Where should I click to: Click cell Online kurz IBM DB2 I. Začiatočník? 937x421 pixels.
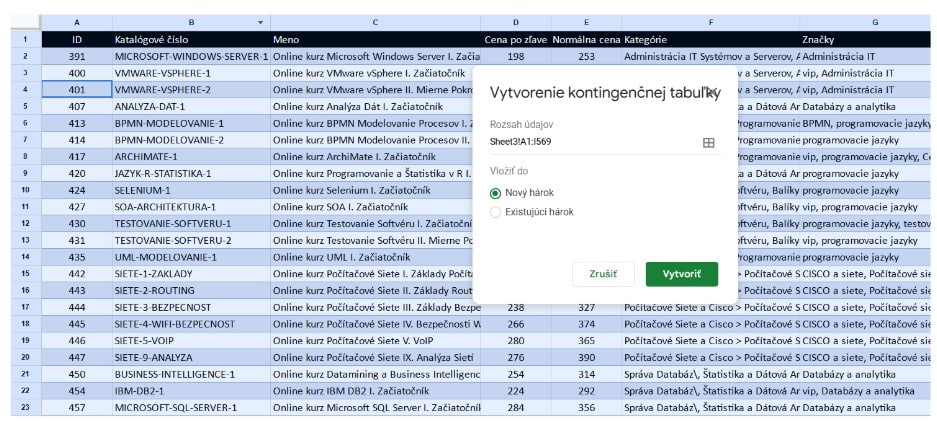pos(375,391)
